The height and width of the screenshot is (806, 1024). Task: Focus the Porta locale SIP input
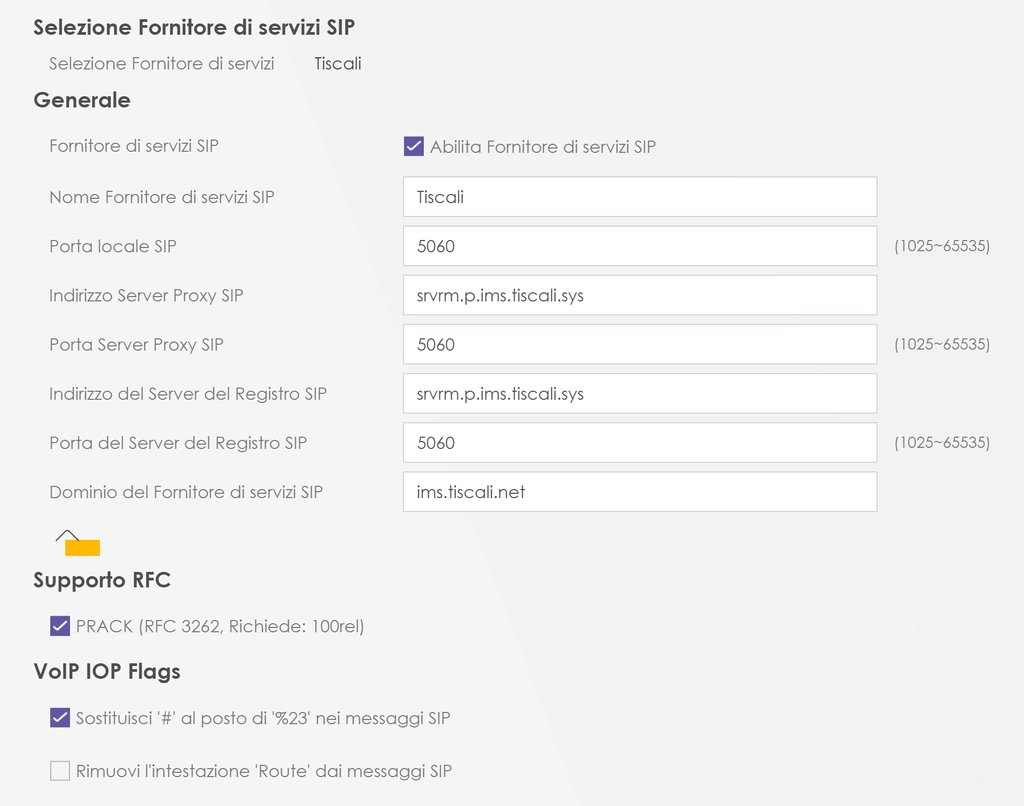coord(639,246)
